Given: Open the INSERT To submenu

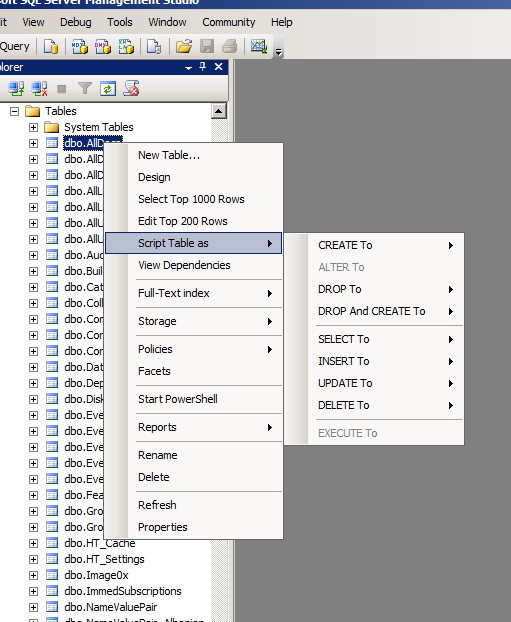Looking at the screenshot, I should [374, 361].
